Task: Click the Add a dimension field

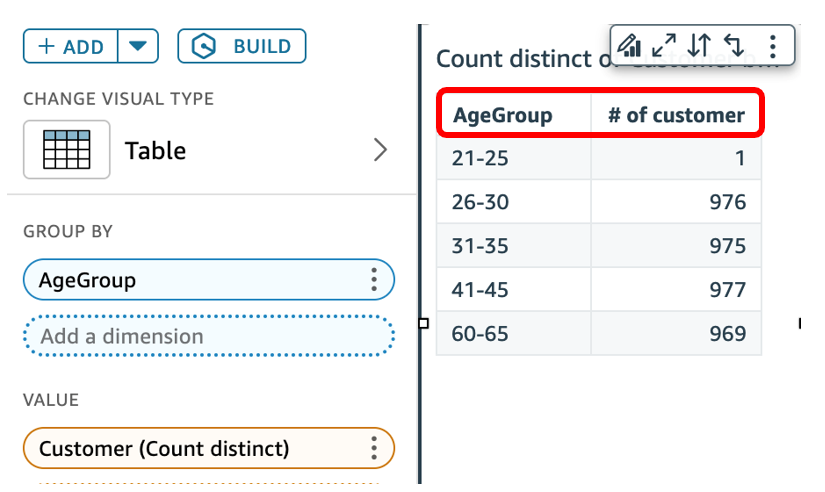Action: pyautogui.click(x=208, y=337)
